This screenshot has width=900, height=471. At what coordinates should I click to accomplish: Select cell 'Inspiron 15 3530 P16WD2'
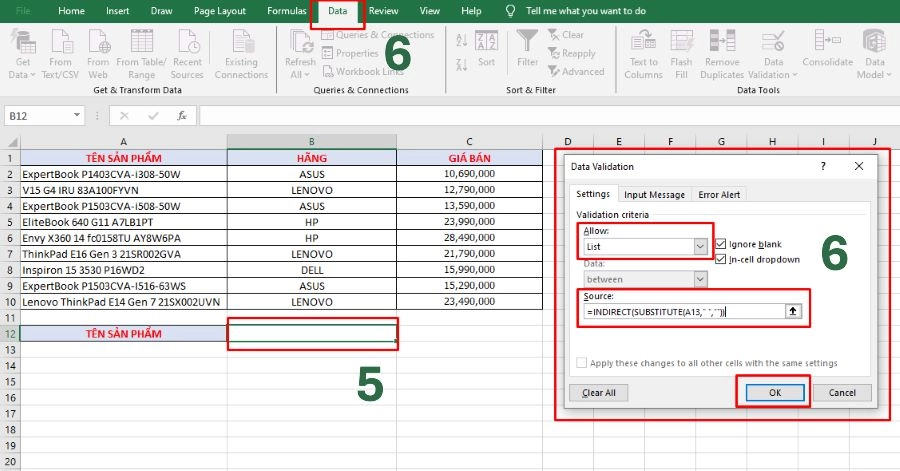tap(123, 270)
